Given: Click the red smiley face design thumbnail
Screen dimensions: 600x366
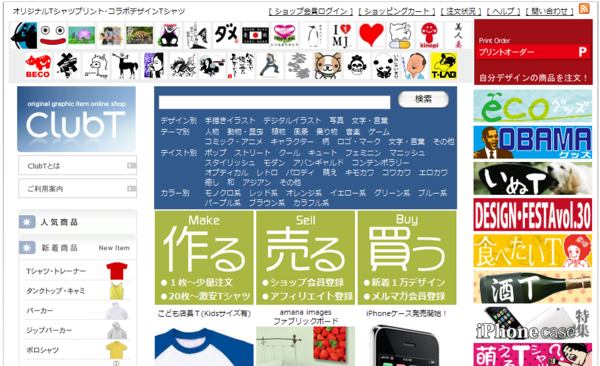Looking at the screenshot, I should coord(52,36).
